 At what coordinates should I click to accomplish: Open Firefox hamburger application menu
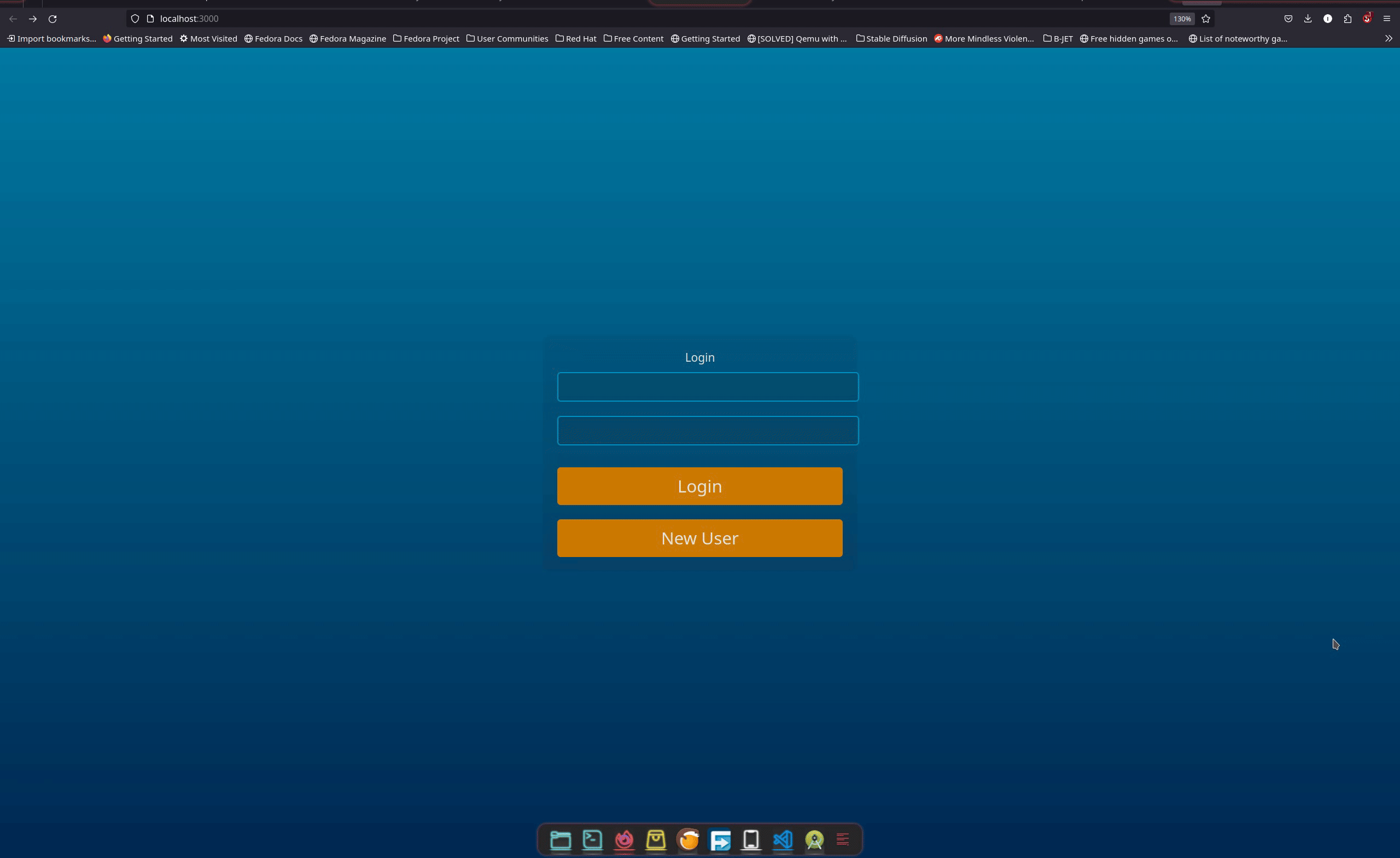click(x=1386, y=19)
